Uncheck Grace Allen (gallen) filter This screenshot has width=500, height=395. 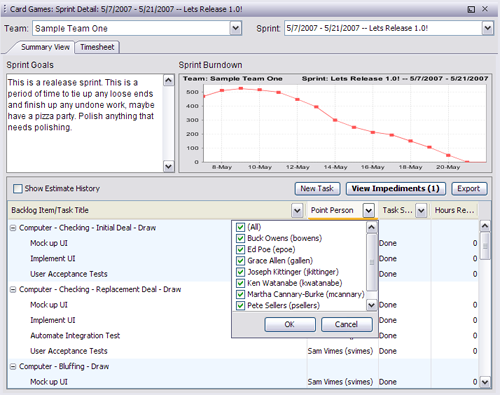[240, 261]
